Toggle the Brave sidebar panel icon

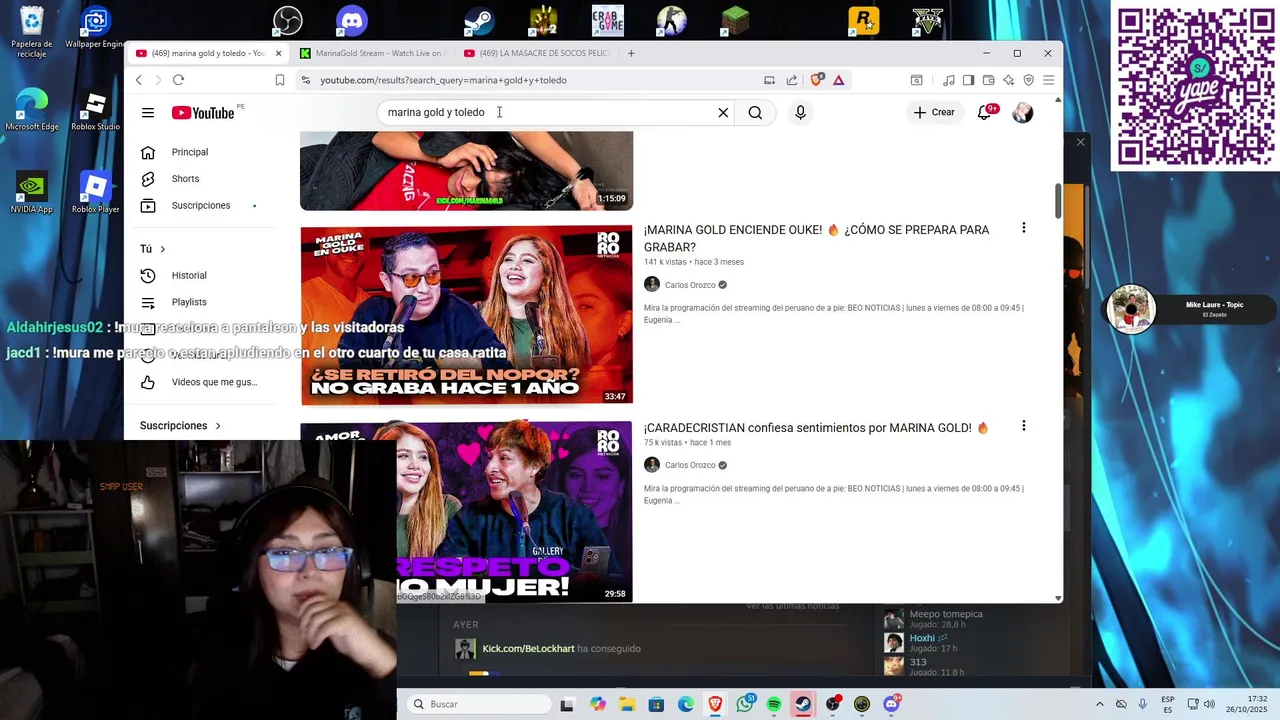click(x=968, y=80)
